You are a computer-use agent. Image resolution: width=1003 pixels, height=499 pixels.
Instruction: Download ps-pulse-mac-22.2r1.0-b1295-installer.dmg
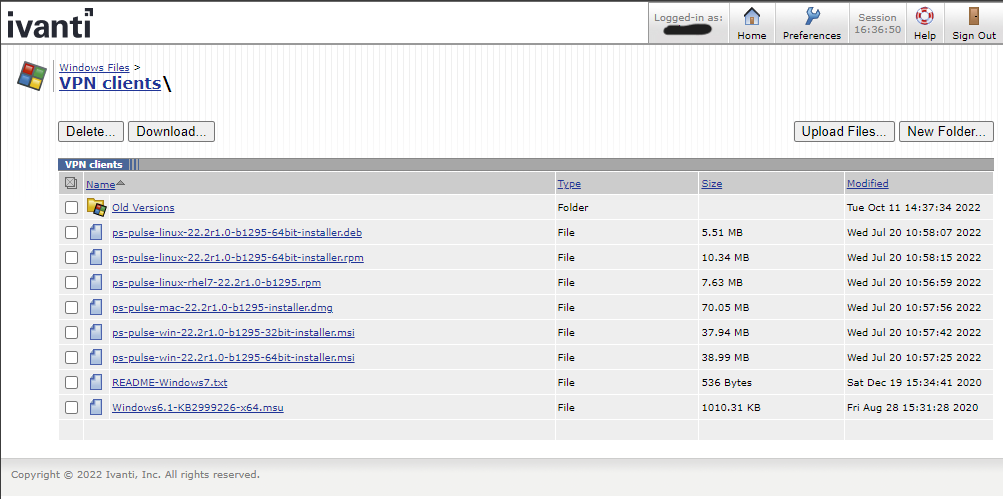coord(223,307)
